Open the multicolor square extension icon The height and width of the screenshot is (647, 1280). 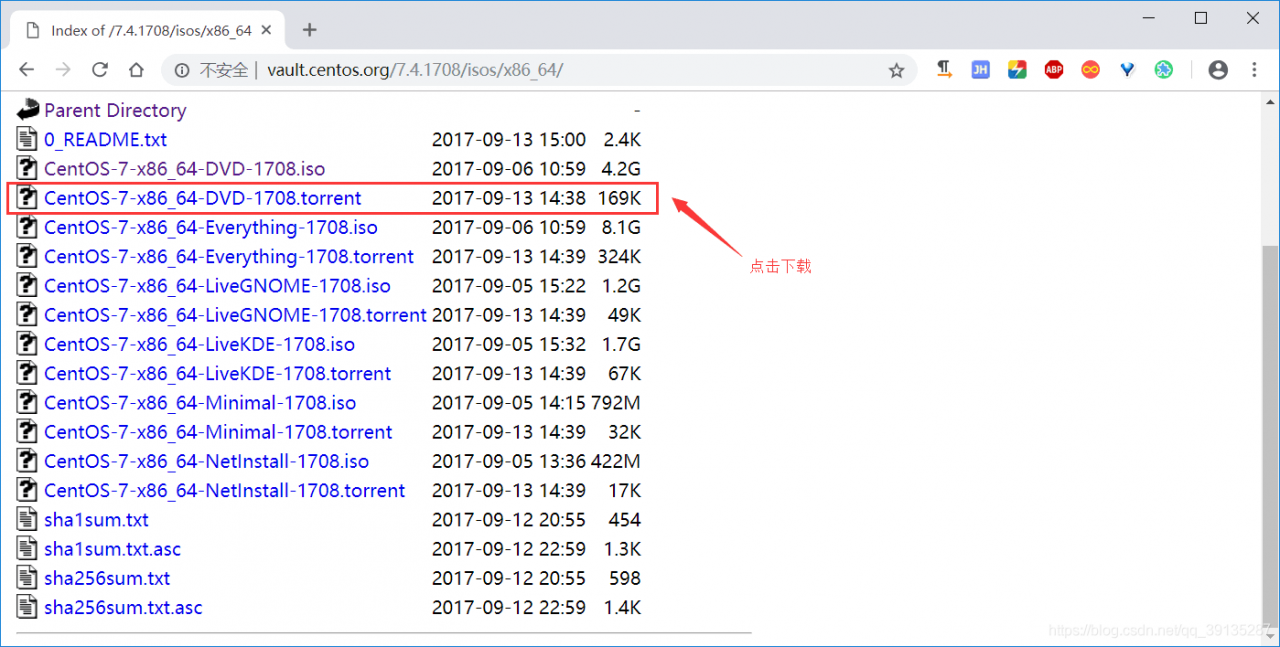click(x=1017, y=70)
